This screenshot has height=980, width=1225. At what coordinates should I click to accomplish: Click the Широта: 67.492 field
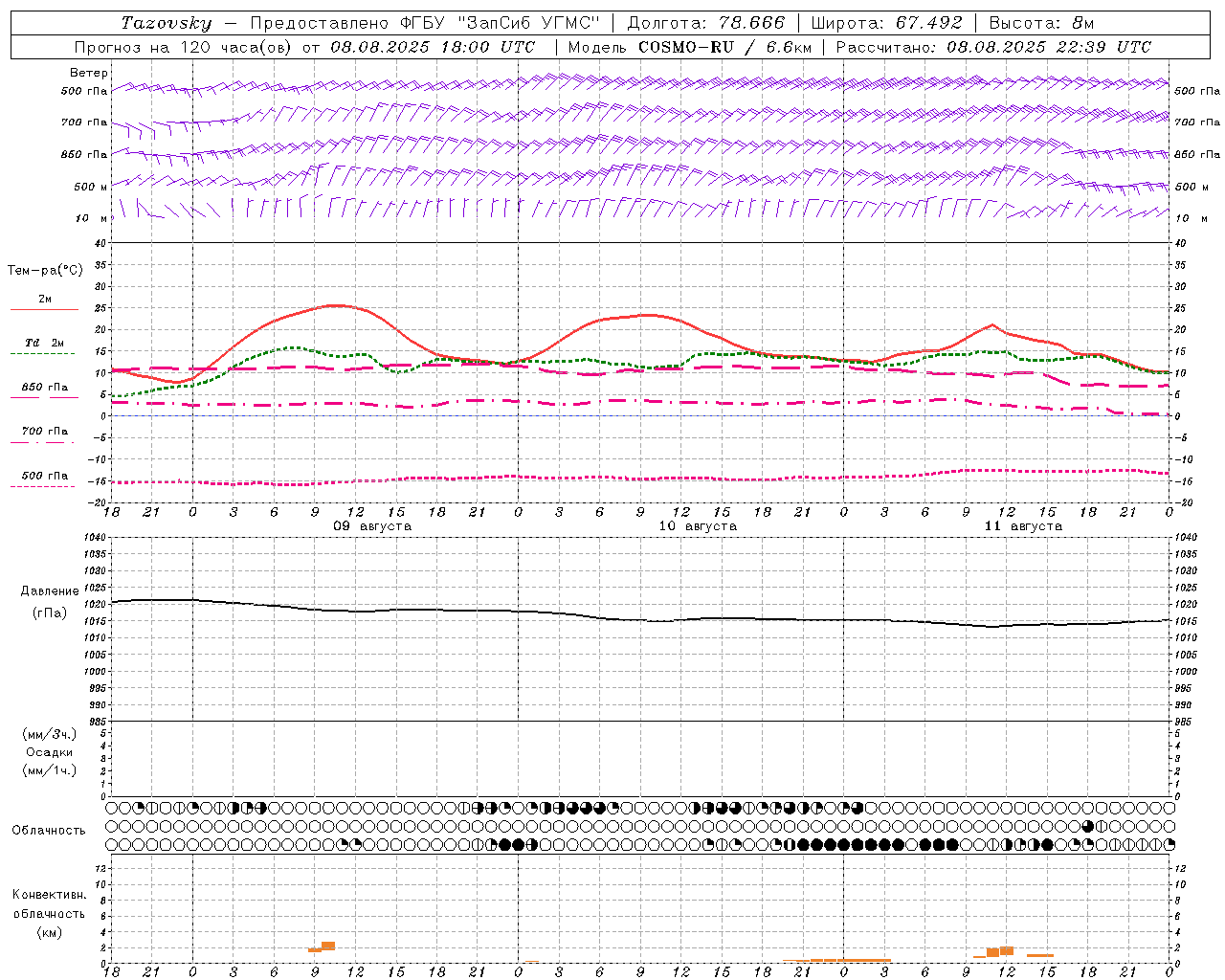[x=886, y=23]
